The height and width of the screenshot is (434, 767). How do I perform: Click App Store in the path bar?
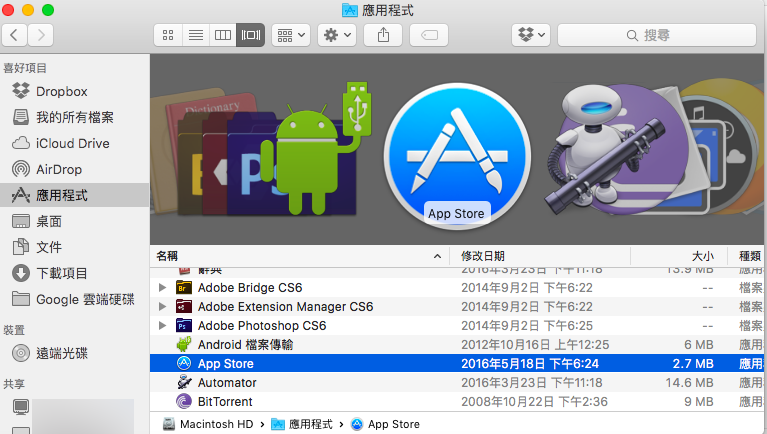[x=385, y=424]
